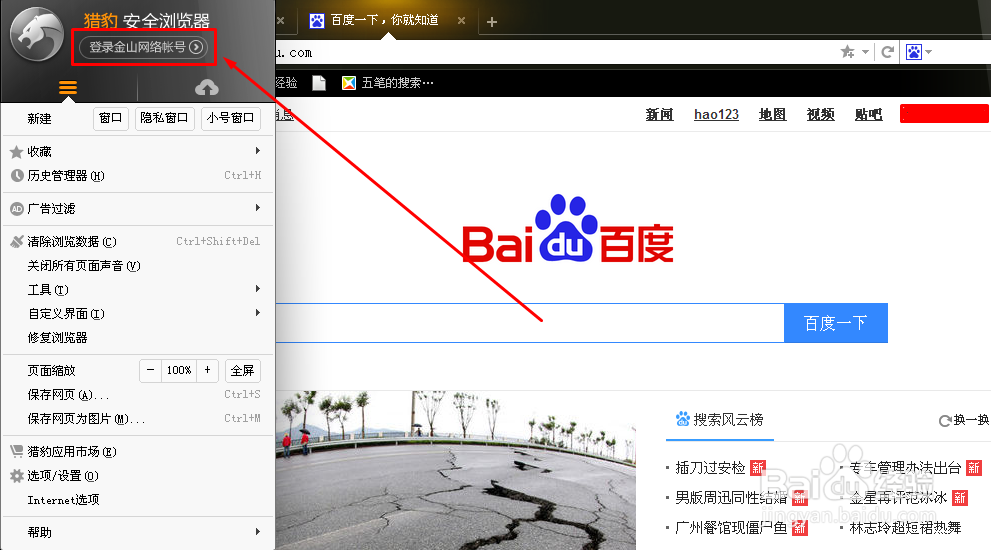The width and height of the screenshot is (991, 550).
Task: Enter fullscreen with 全屏 button
Action: coord(243,370)
